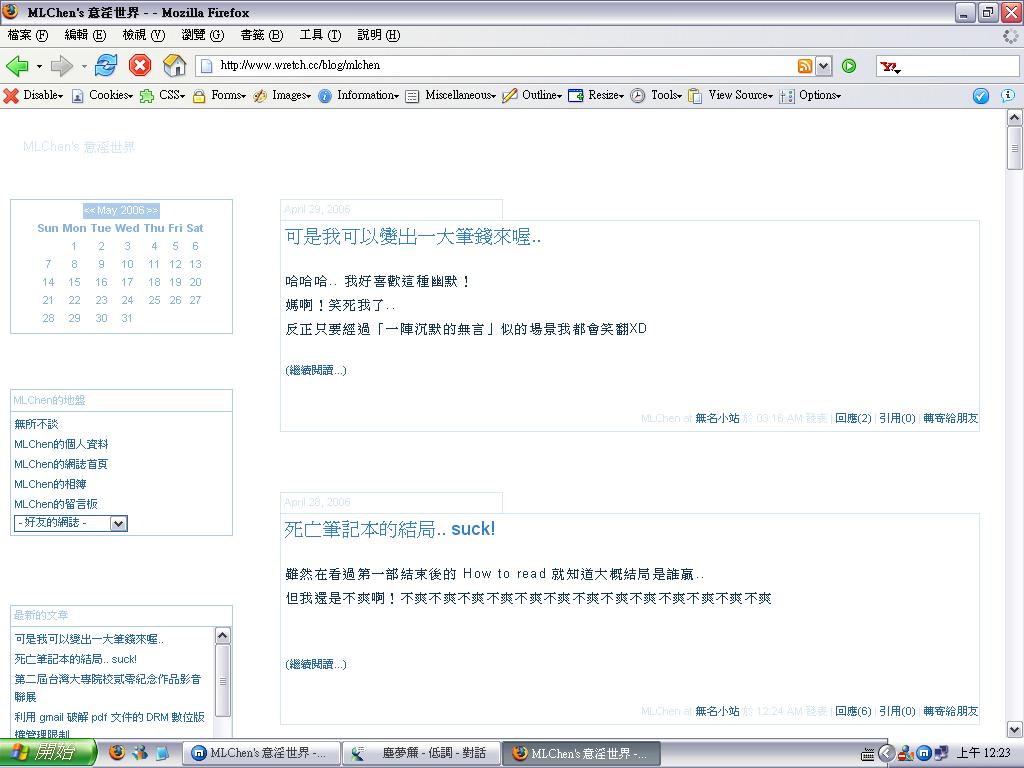Screen dimensions: 1024x768
Task: Click the RSS feed icon in address bar
Action: pyautogui.click(x=805, y=66)
